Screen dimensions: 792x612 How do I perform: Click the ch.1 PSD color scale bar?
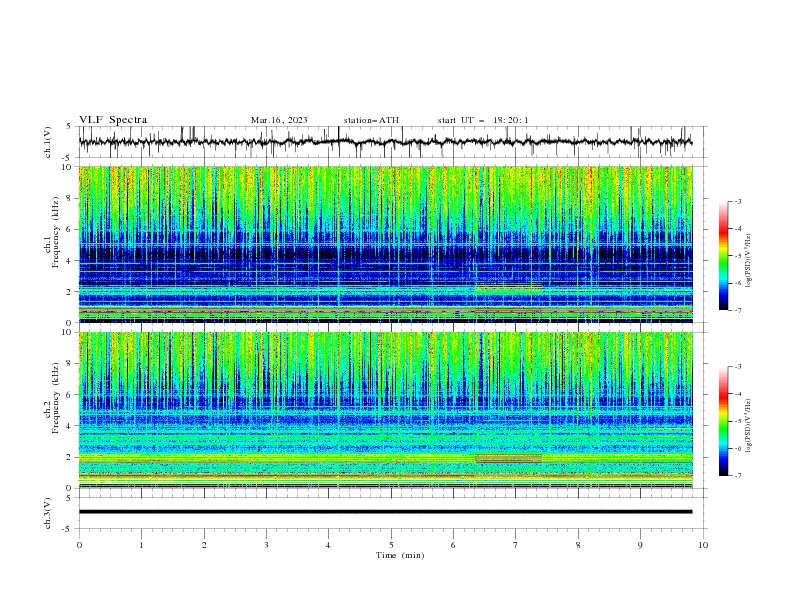pyautogui.click(x=723, y=255)
